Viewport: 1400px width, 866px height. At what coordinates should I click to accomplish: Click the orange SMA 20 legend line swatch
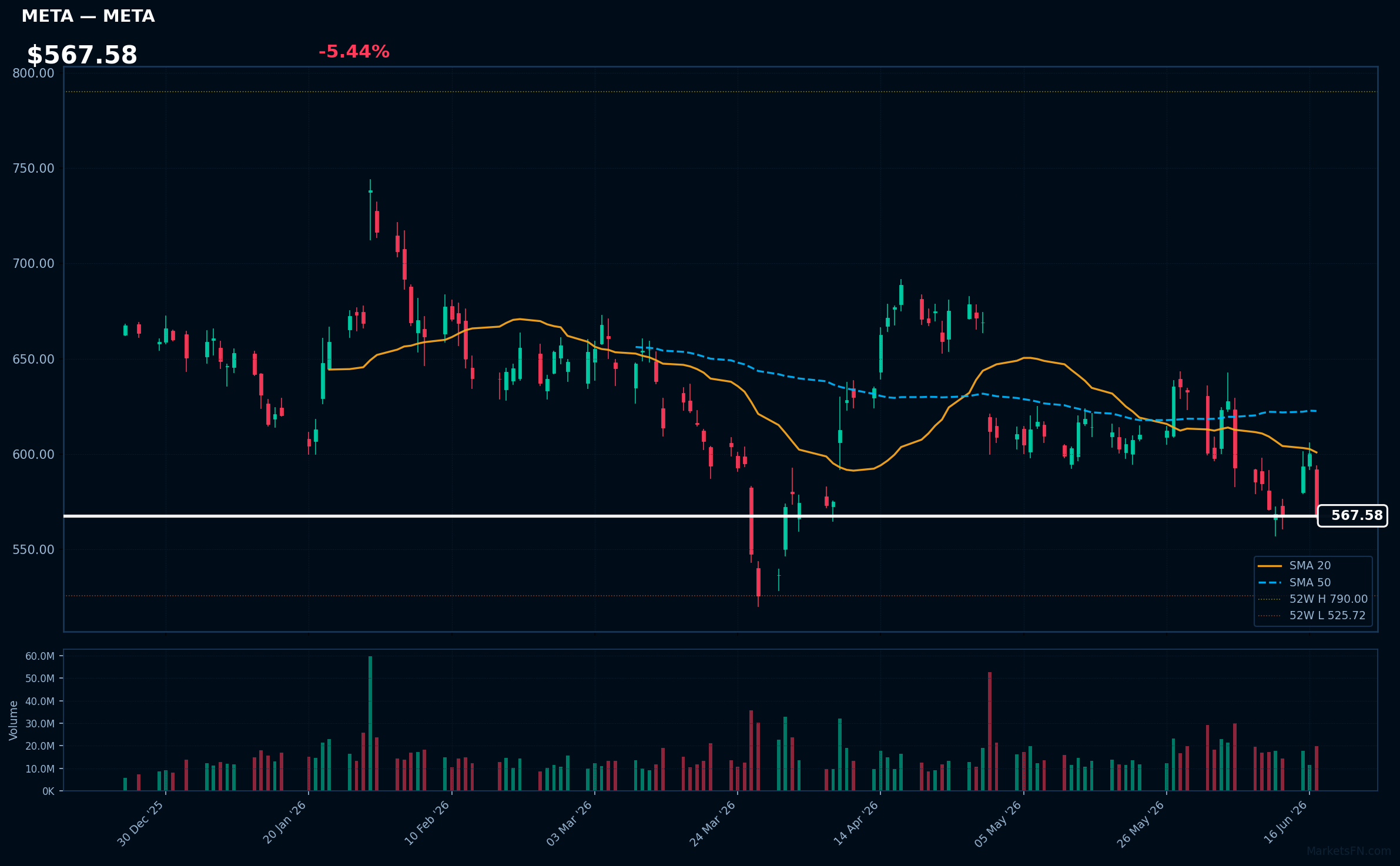point(1270,566)
